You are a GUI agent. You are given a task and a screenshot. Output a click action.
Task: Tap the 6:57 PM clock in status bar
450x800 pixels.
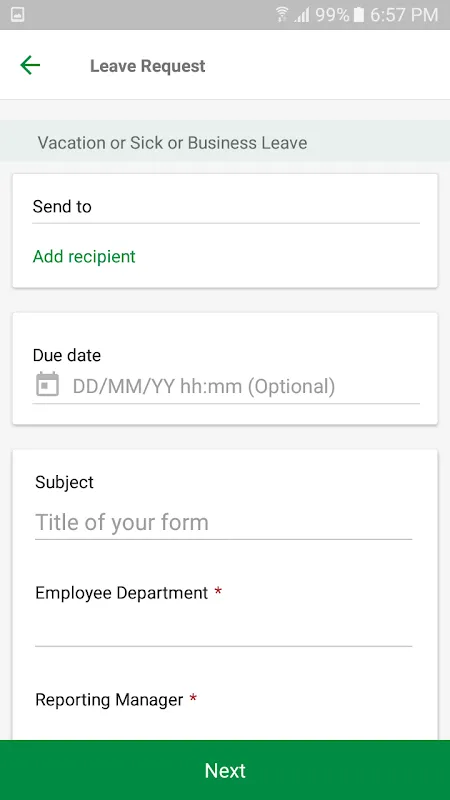(x=404, y=15)
